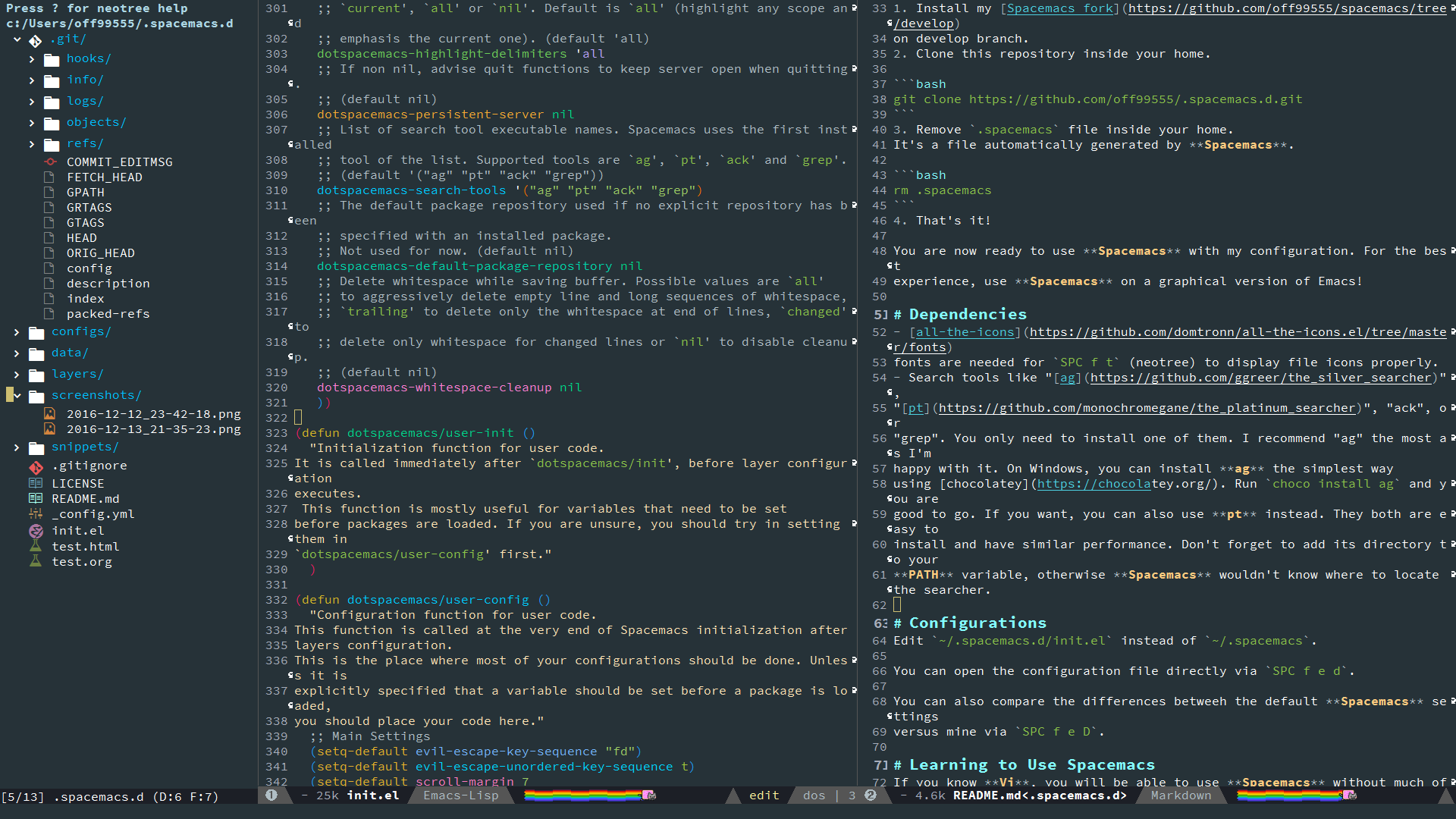This screenshot has height=819, width=1456.
Task: Click the sliders icon beside _config.yml
Action: [x=36, y=513]
